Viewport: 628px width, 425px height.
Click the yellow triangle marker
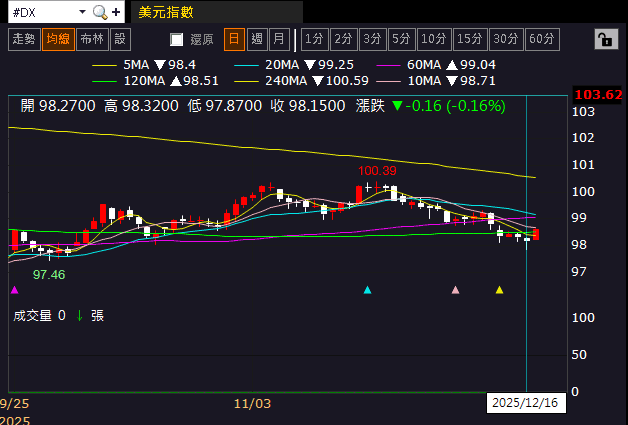[x=499, y=290]
